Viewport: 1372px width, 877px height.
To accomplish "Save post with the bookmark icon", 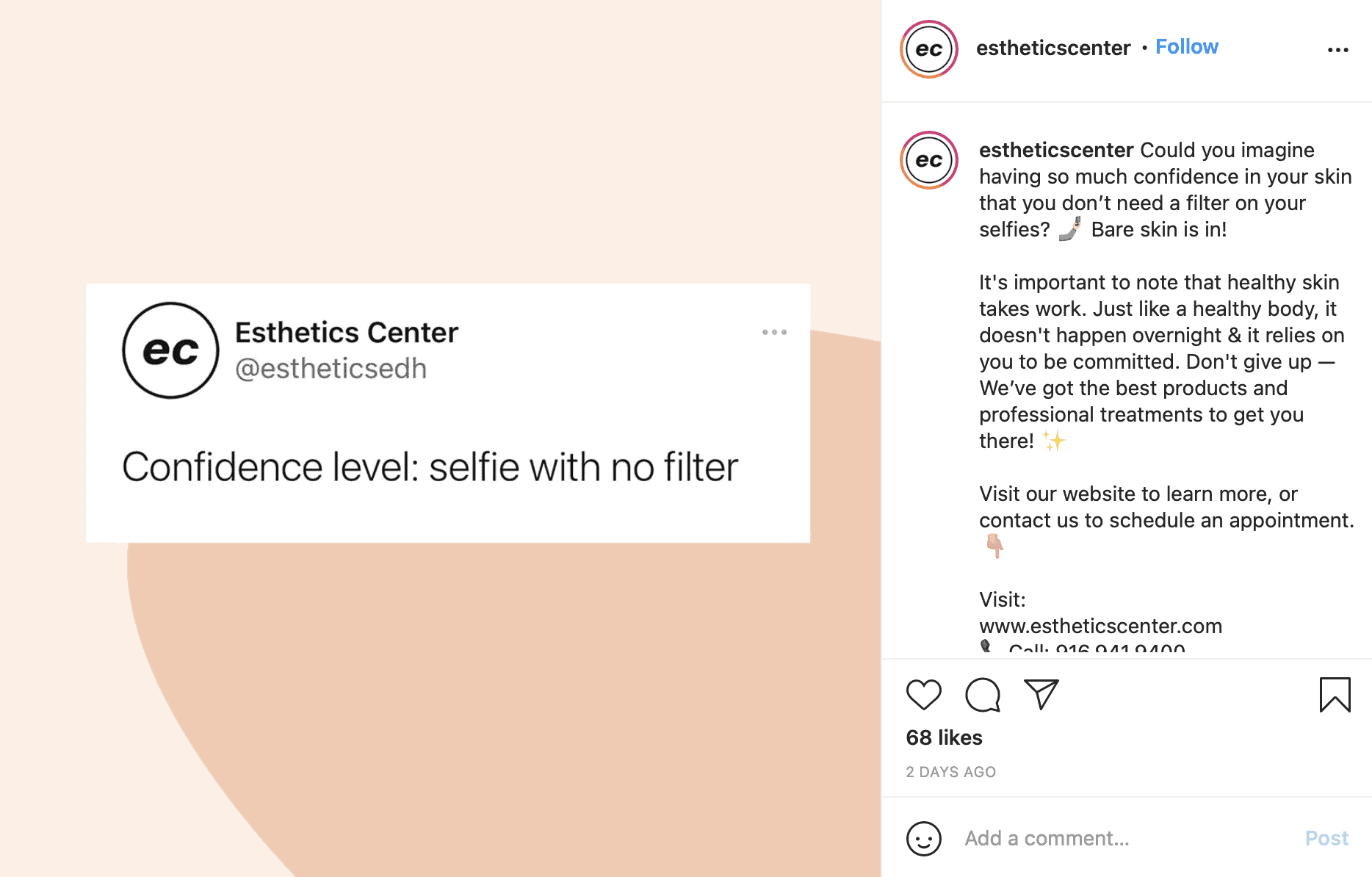I will coord(1335,694).
